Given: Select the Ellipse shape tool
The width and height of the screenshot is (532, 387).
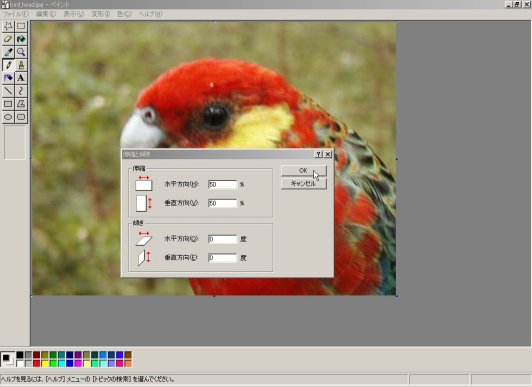Looking at the screenshot, I should (x=8, y=117).
